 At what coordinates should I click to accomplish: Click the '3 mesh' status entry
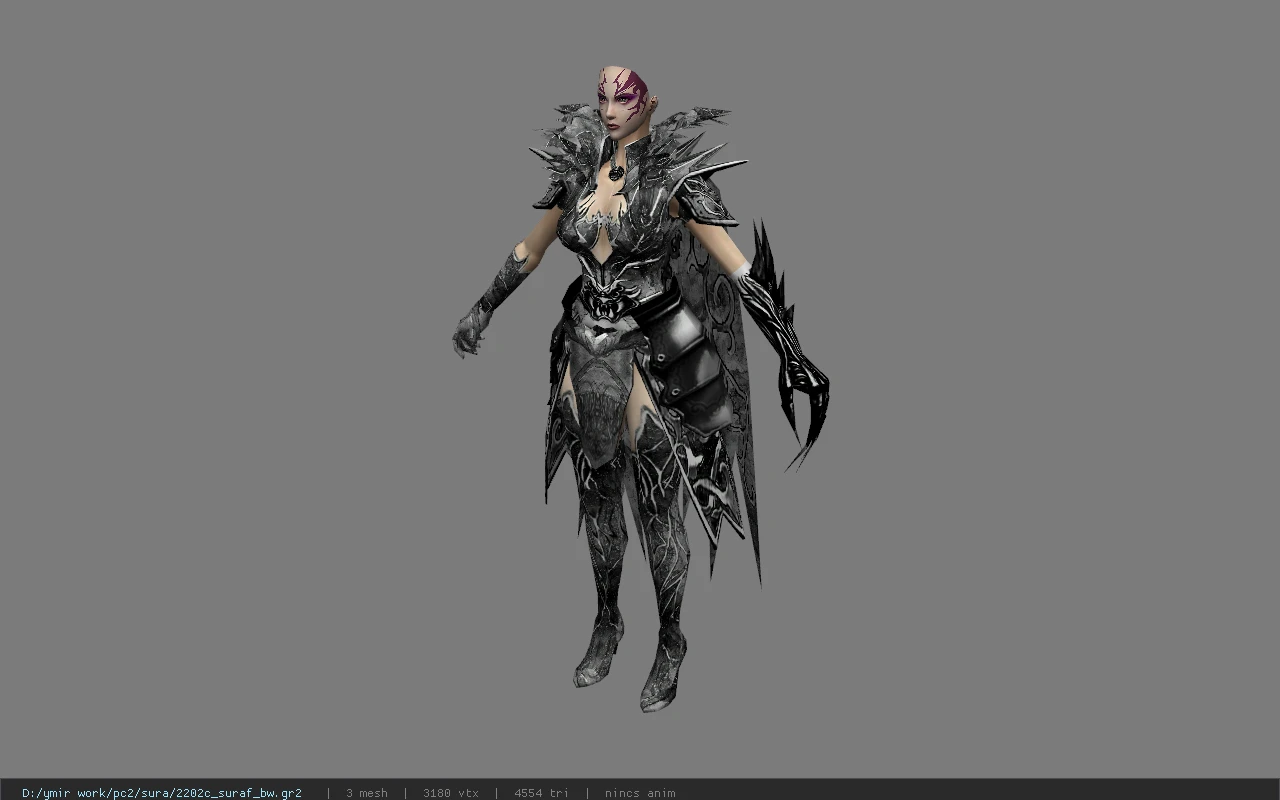[367, 793]
